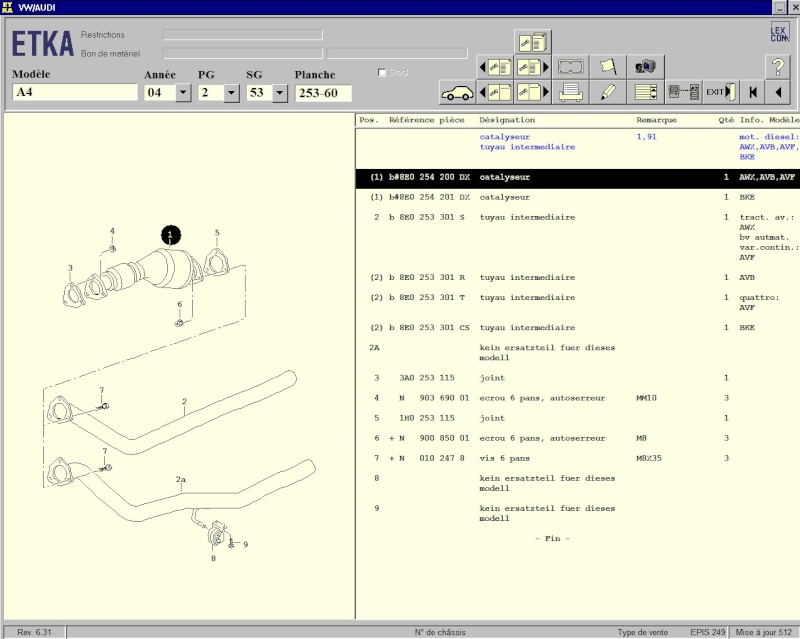Screen dimensions: 800x639
Task: Click column header 'Remarque'
Action: (x=656, y=120)
